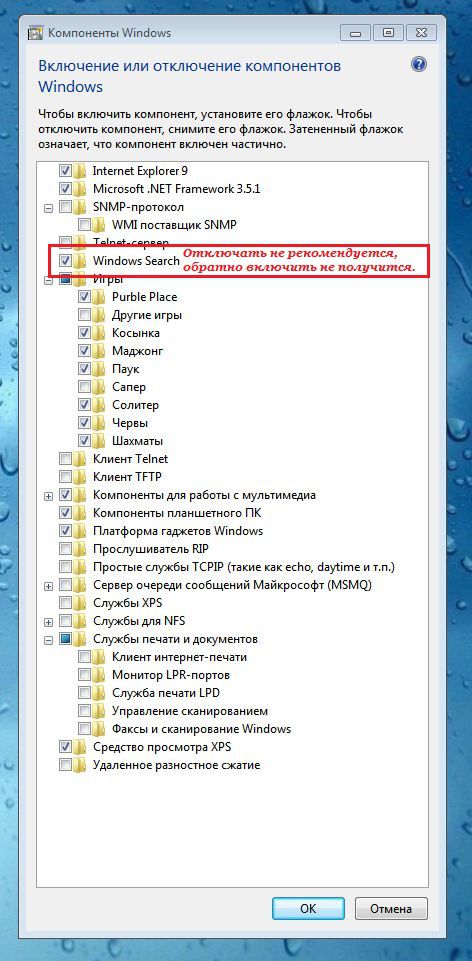Click the folder icon next to Internet Explorer 9
Image resolution: width=472 pixels, height=961 pixels.
pyautogui.click(x=79, y=170)
